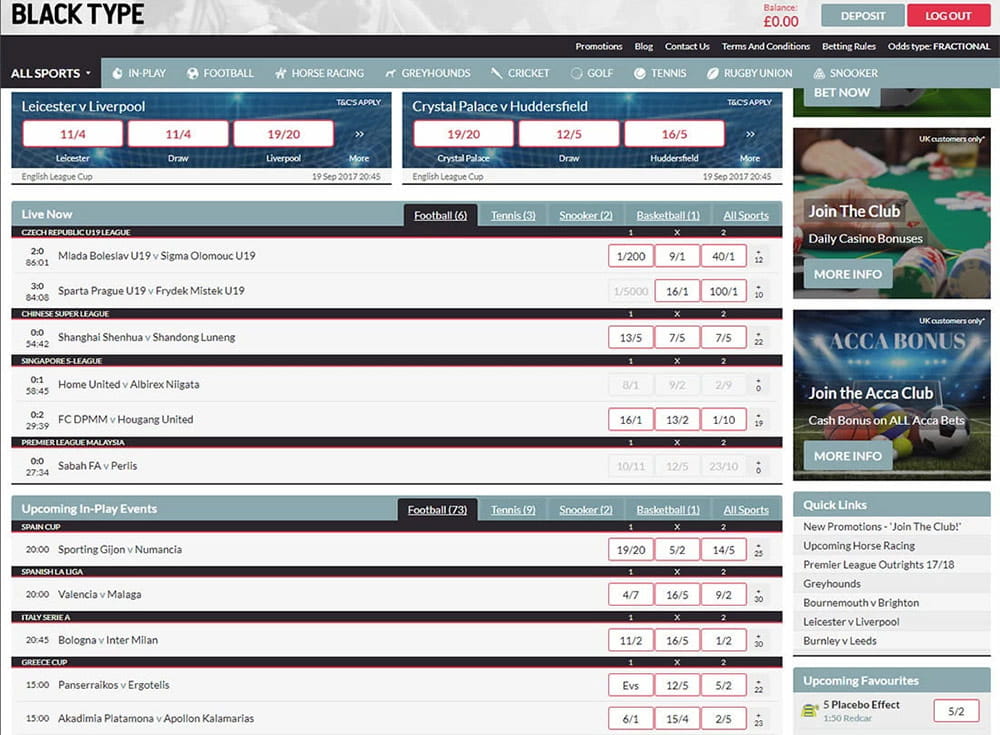Expand extra markets for Sparta Prague U19 match
This screenshot has width=1000, height=735.
758,291
